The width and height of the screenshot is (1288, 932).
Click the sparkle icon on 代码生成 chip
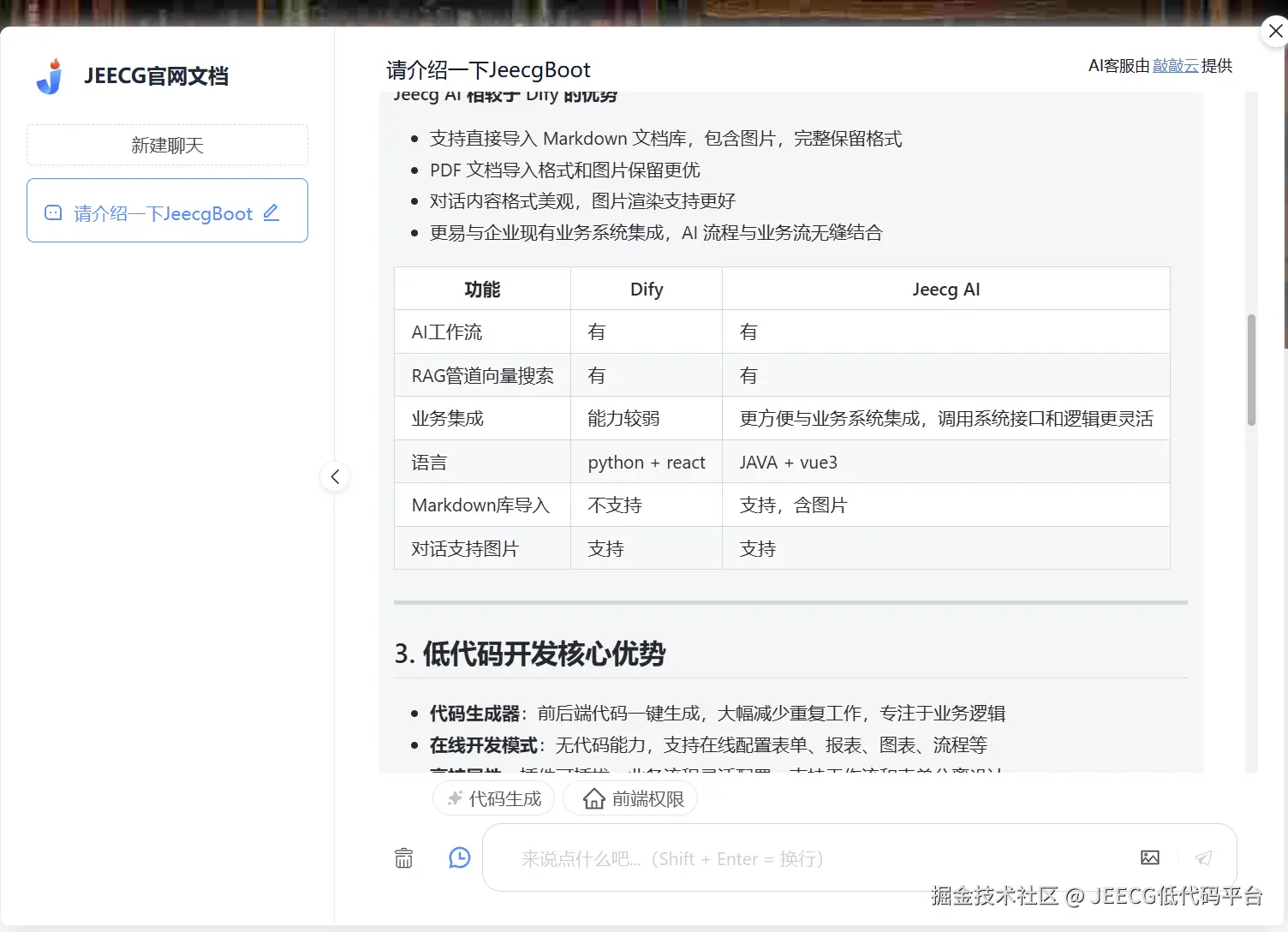tap(455, 798)
